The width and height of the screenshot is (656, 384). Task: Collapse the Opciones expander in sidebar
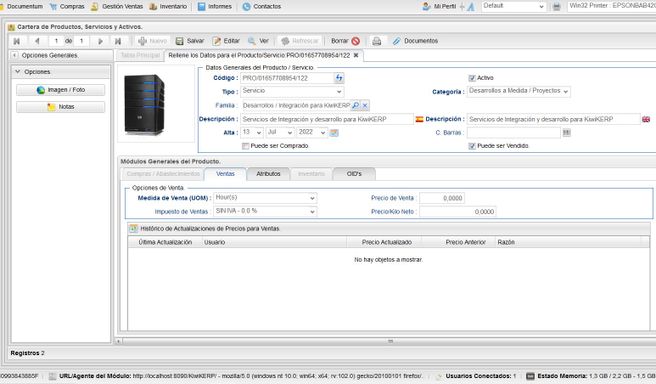(18, 72)
